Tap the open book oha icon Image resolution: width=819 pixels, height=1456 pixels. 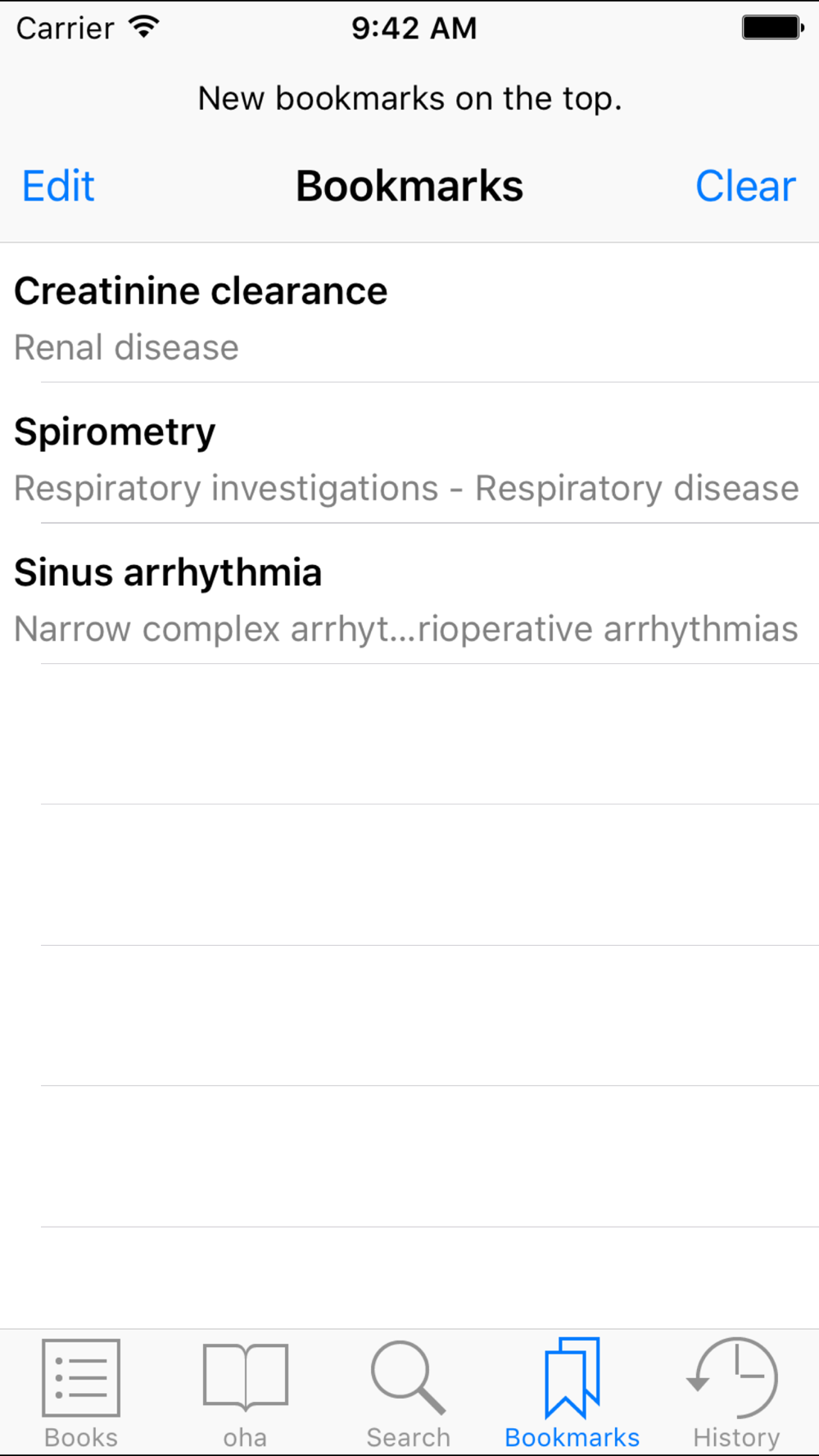(246, 1377)
